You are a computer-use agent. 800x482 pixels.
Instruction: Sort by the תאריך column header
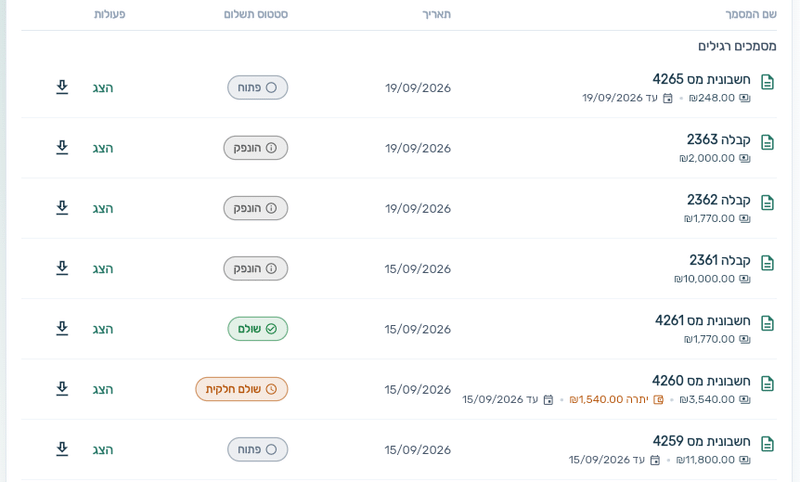(x=436, y=14)
